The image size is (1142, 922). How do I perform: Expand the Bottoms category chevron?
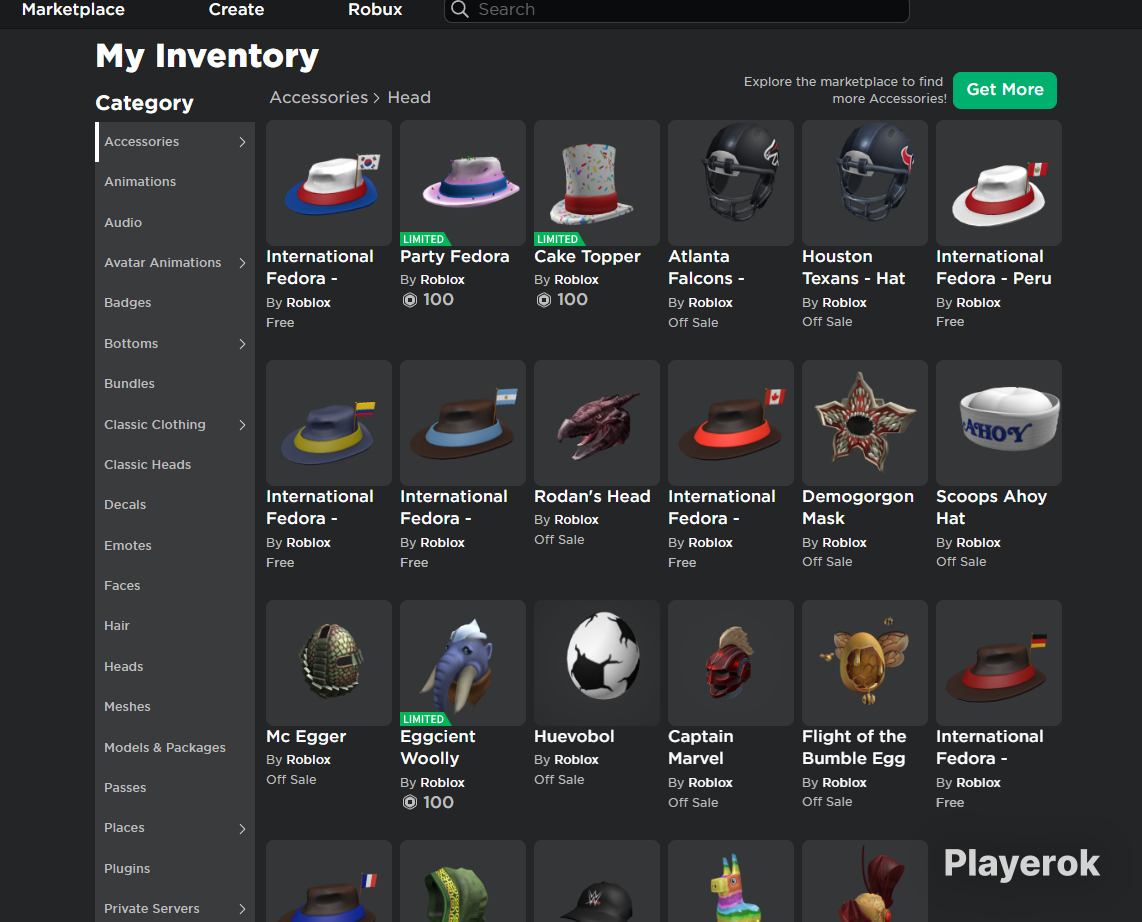[x=243, y=344]
